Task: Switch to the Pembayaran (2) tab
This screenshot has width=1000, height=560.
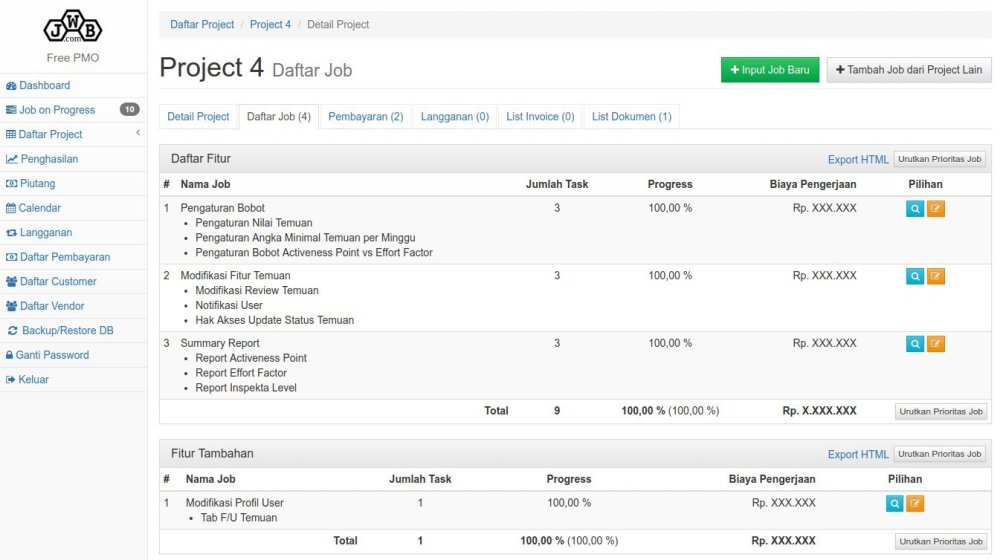Action: click(x=365, y=117)
